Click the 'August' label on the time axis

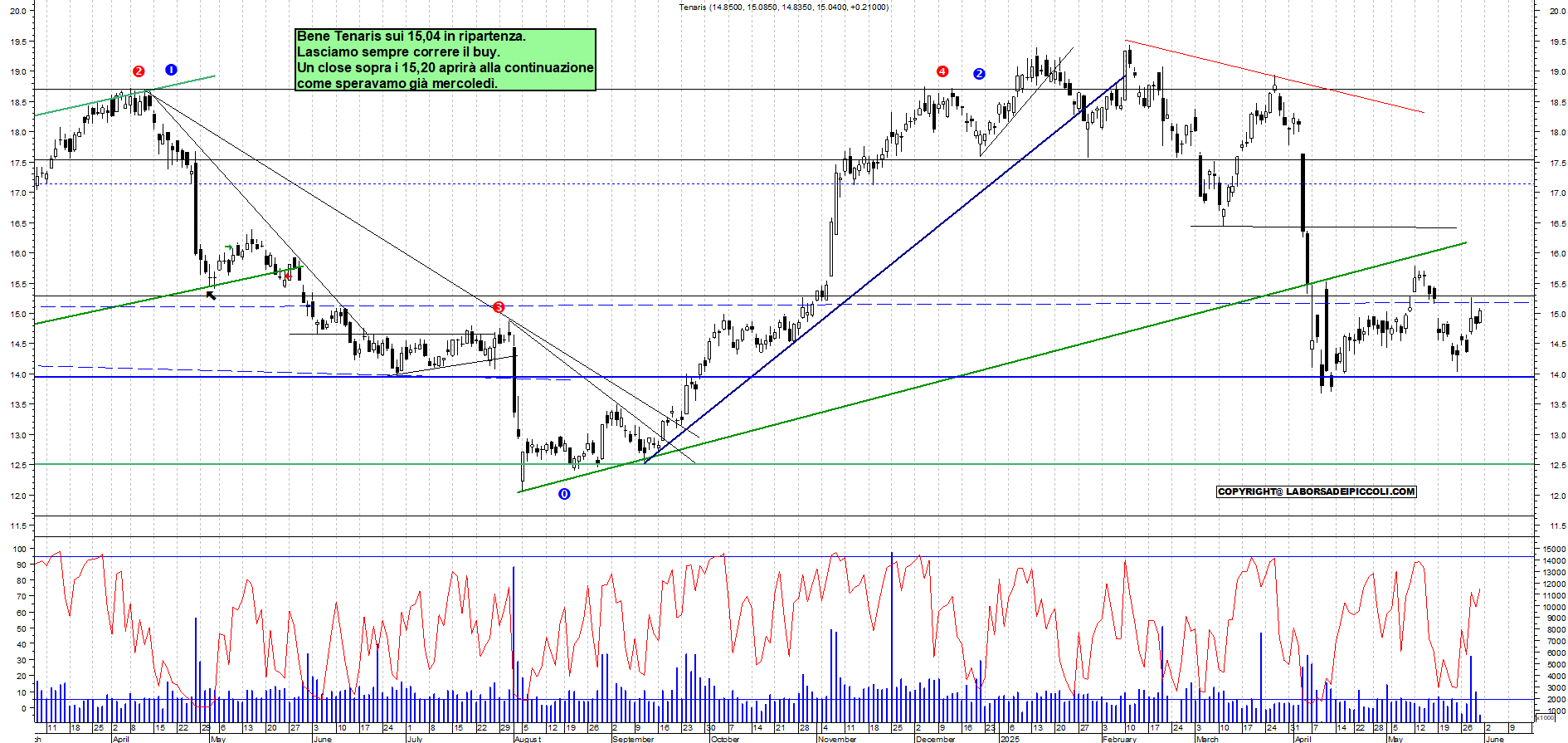tap(528, 739)
